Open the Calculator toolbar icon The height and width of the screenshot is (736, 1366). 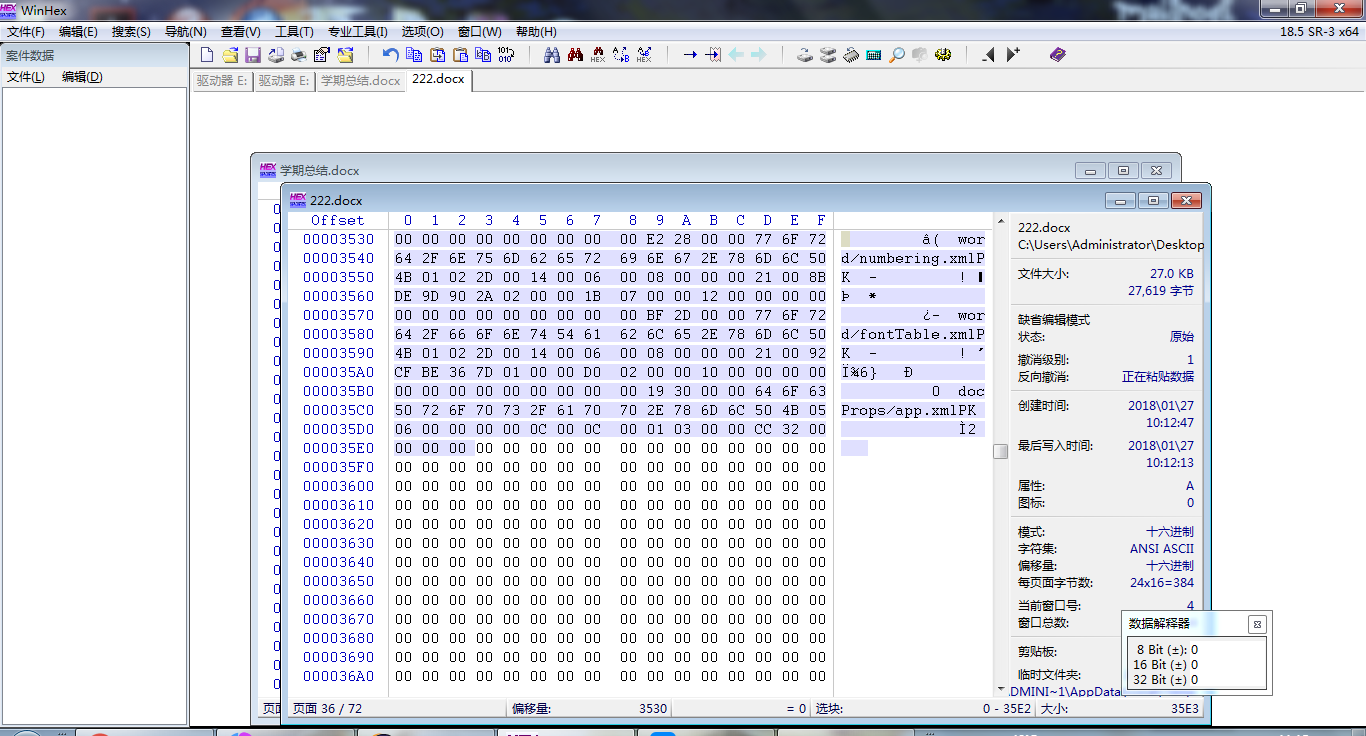874,55
